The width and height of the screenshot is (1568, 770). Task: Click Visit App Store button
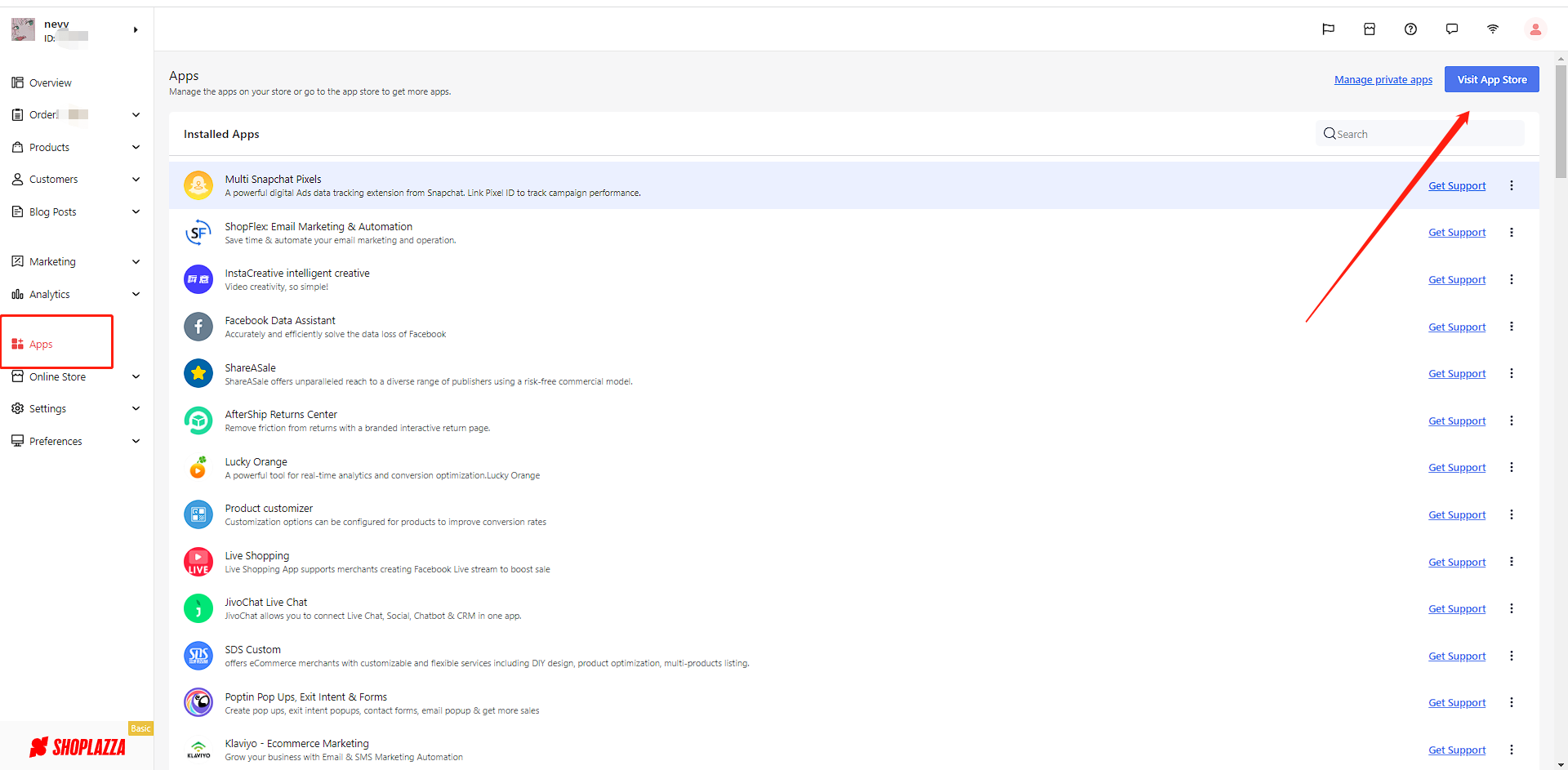tap(1491, 79)
